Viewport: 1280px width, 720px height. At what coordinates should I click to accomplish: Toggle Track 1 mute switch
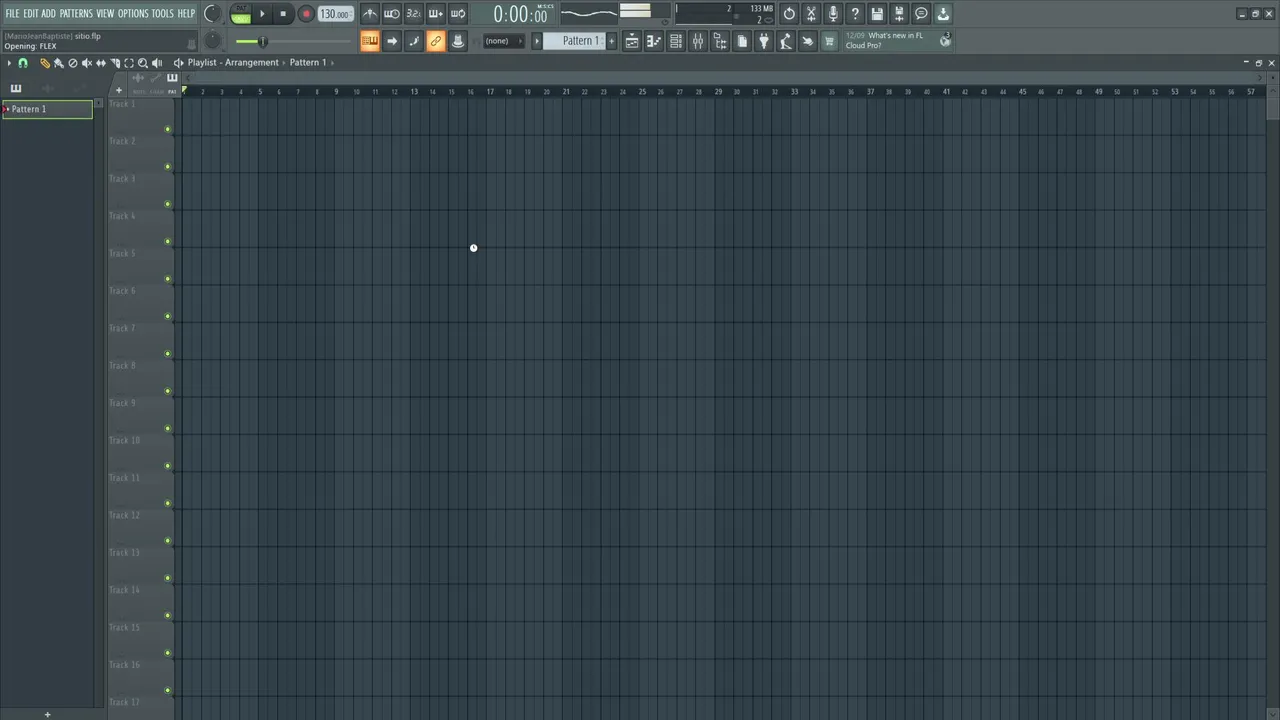click(168, 129)
